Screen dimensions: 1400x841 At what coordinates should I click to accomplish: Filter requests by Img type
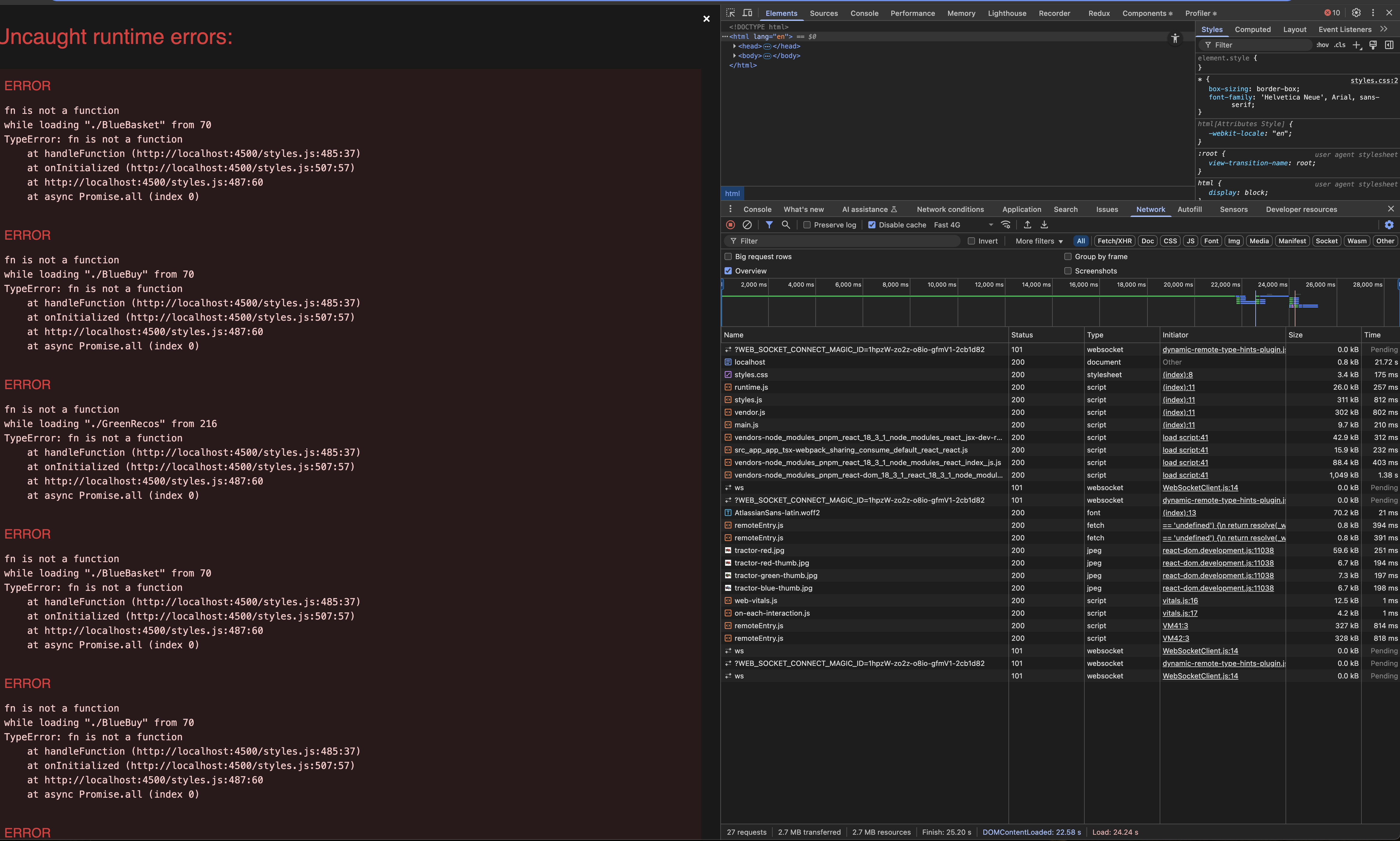(1234, 241)
